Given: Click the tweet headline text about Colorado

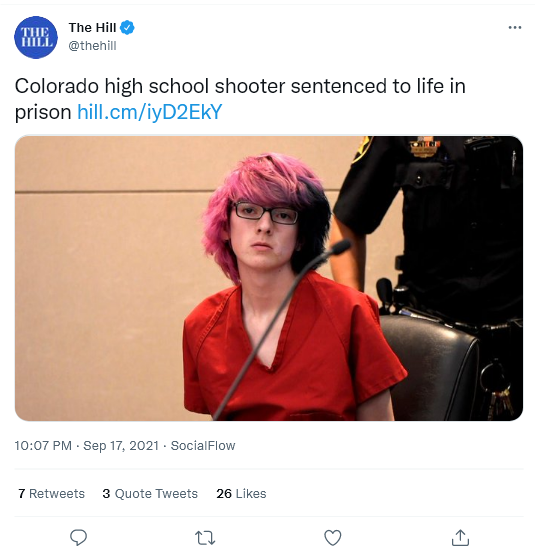Looking at the screenshot, I should pyautogui.click(x=240, y=99).
